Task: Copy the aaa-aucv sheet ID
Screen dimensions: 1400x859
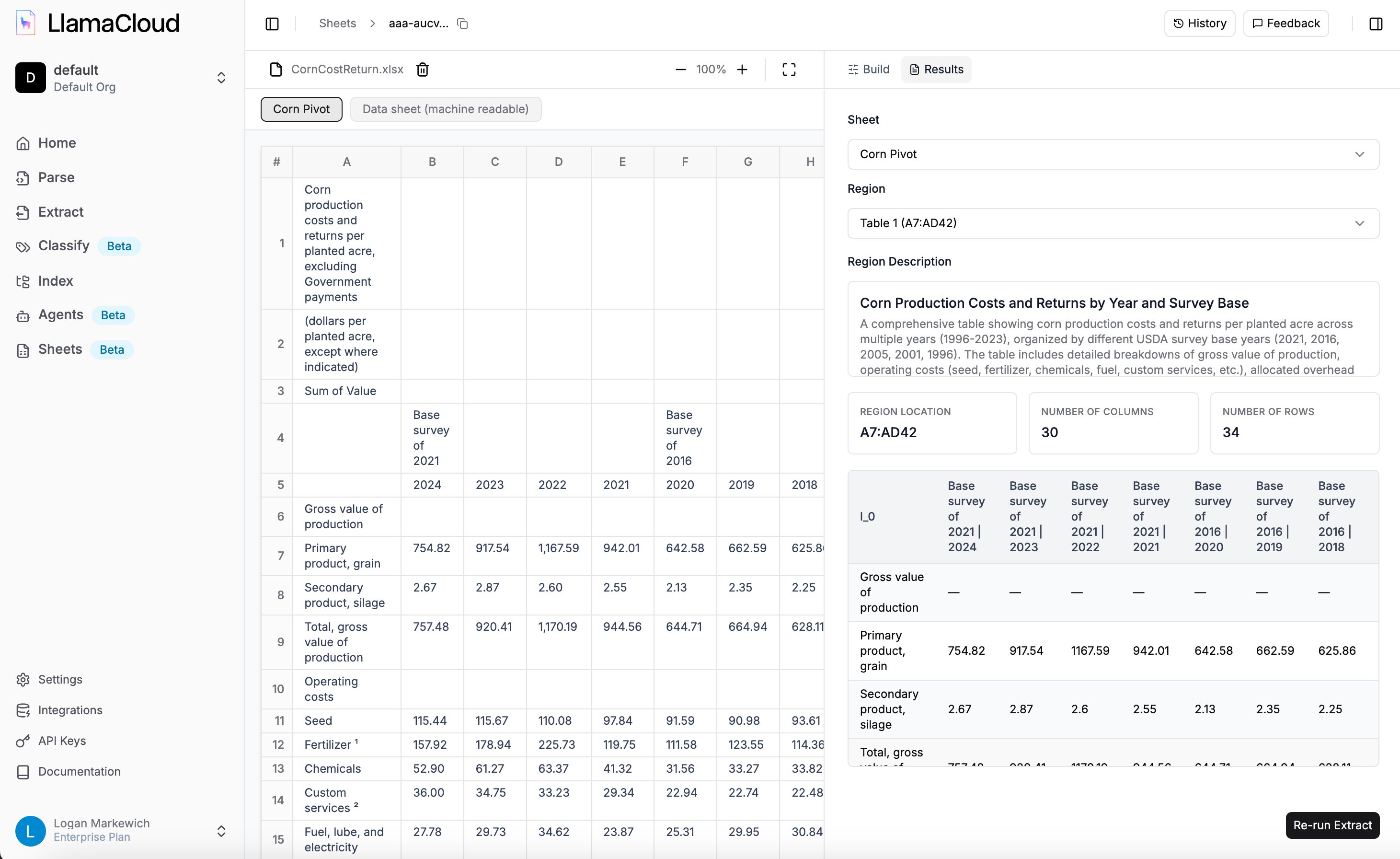Action: coord(462,24)
